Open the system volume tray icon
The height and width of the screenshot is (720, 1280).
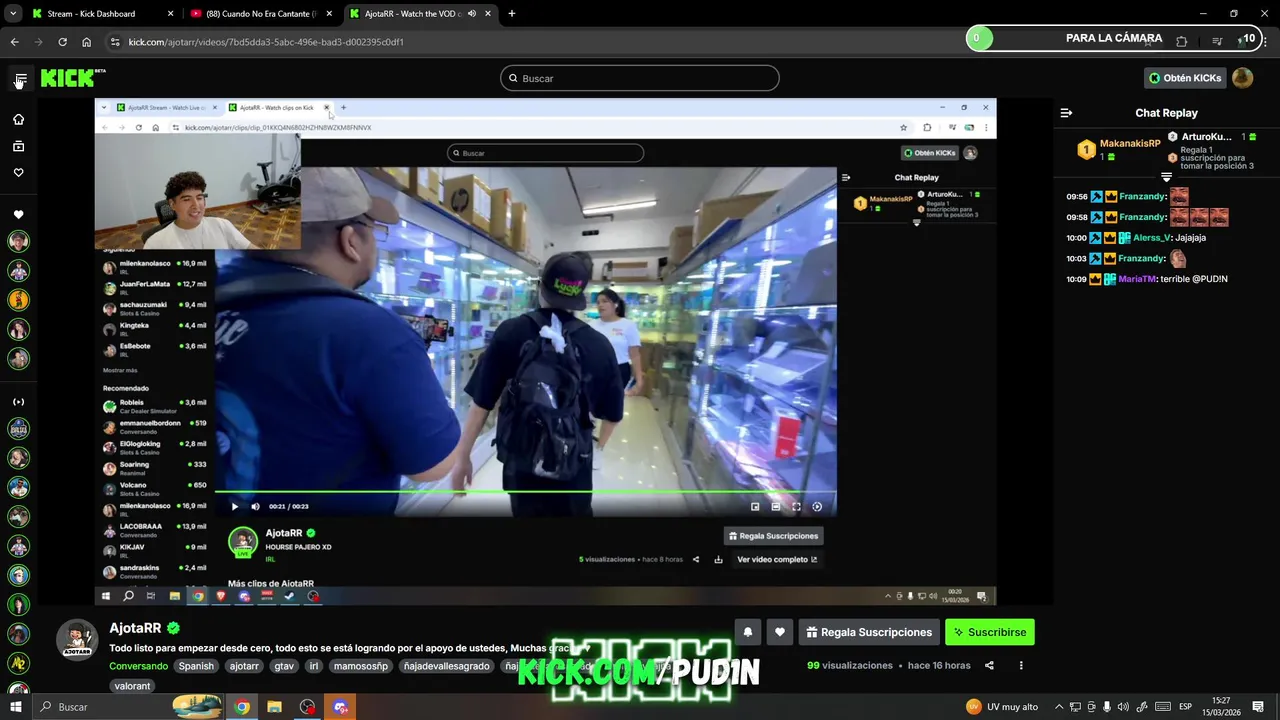click(1123, 707)
